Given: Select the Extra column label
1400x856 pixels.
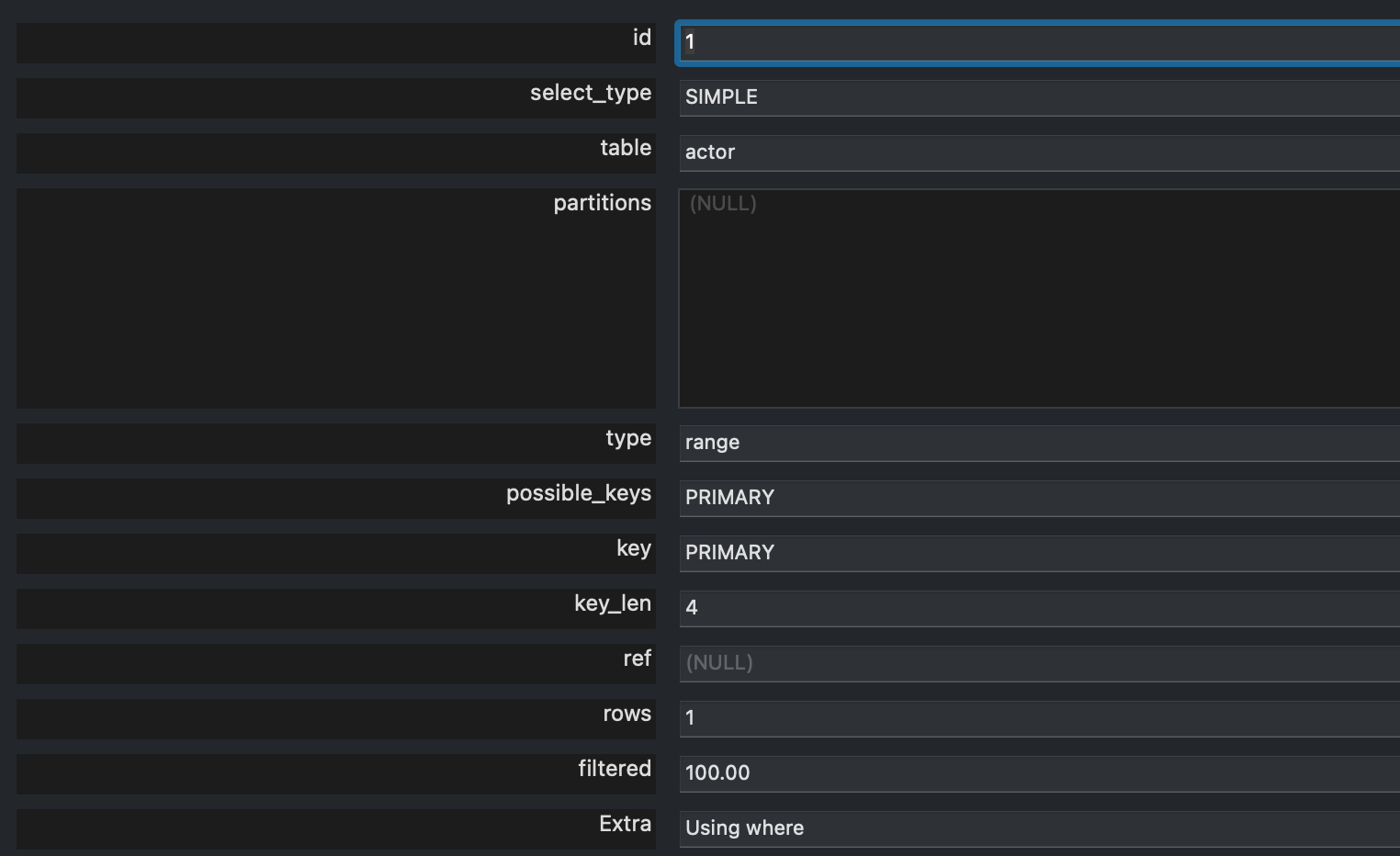Looking at the screenshot, I should (x=625, y=825).
